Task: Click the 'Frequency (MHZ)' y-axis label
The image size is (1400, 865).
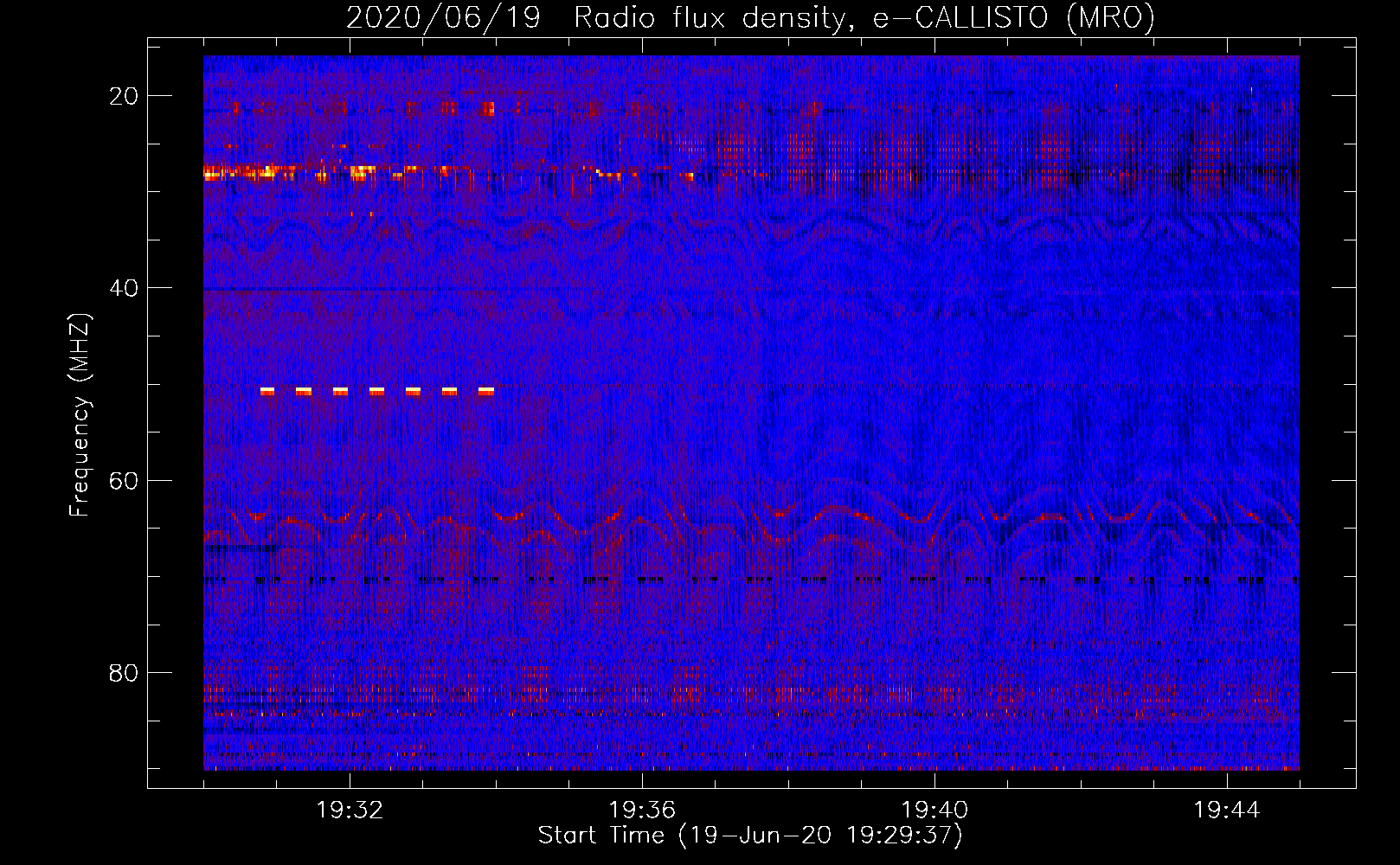Action: tap(79, 415)
